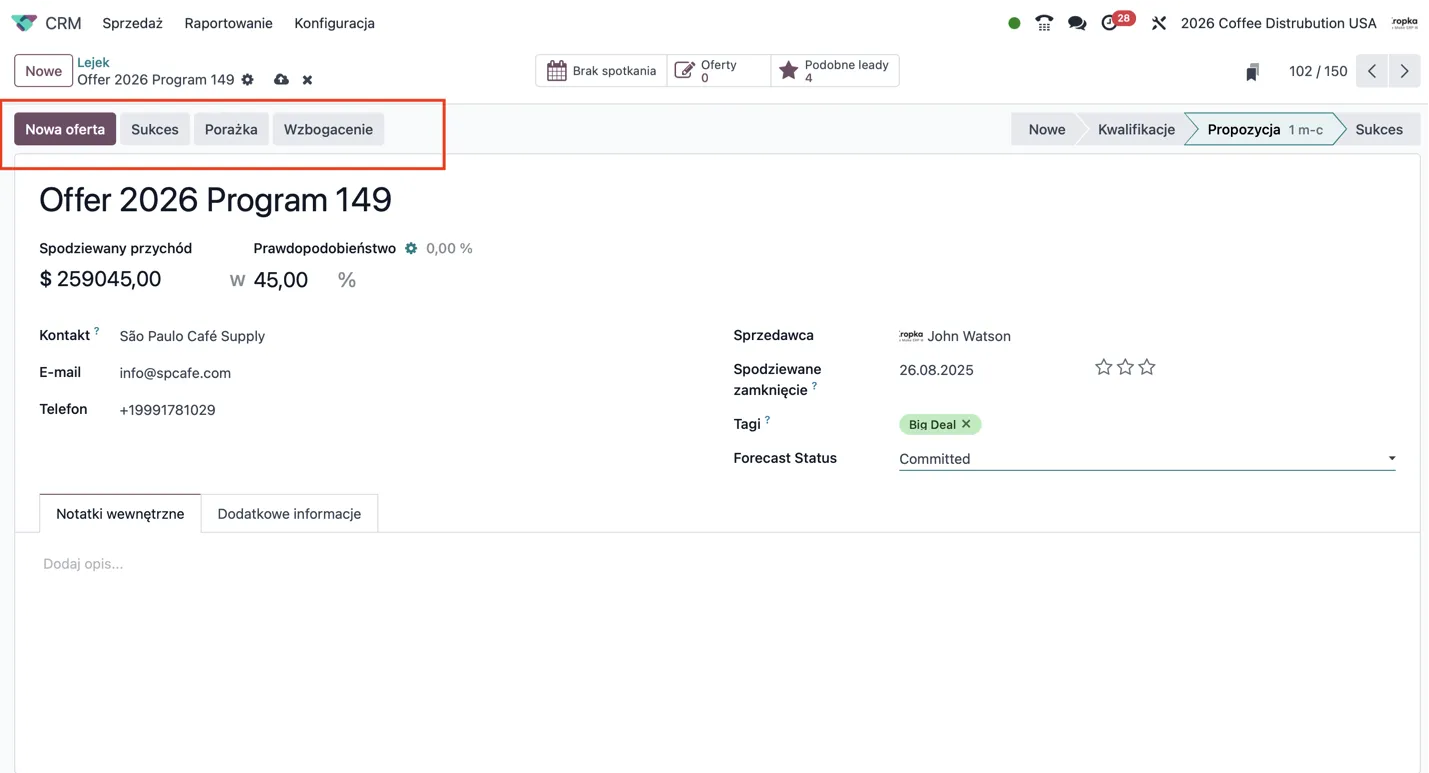Edit the info@spcafe.com email field
1429x773 pixels.
click(175, 373)
